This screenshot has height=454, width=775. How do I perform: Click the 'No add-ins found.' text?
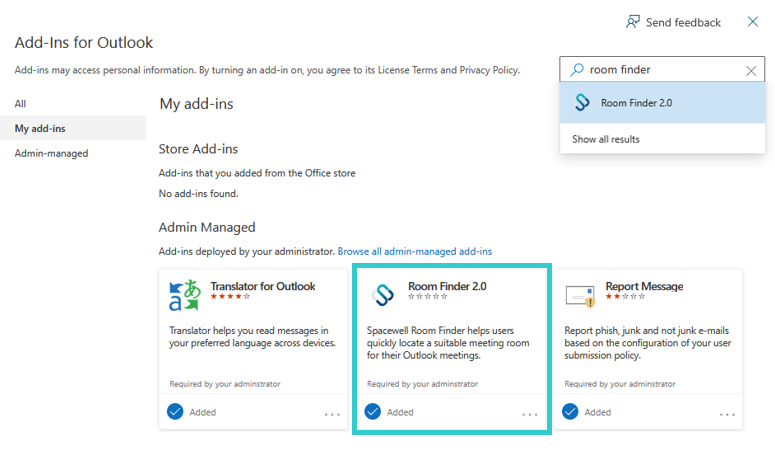click(198, 194)
